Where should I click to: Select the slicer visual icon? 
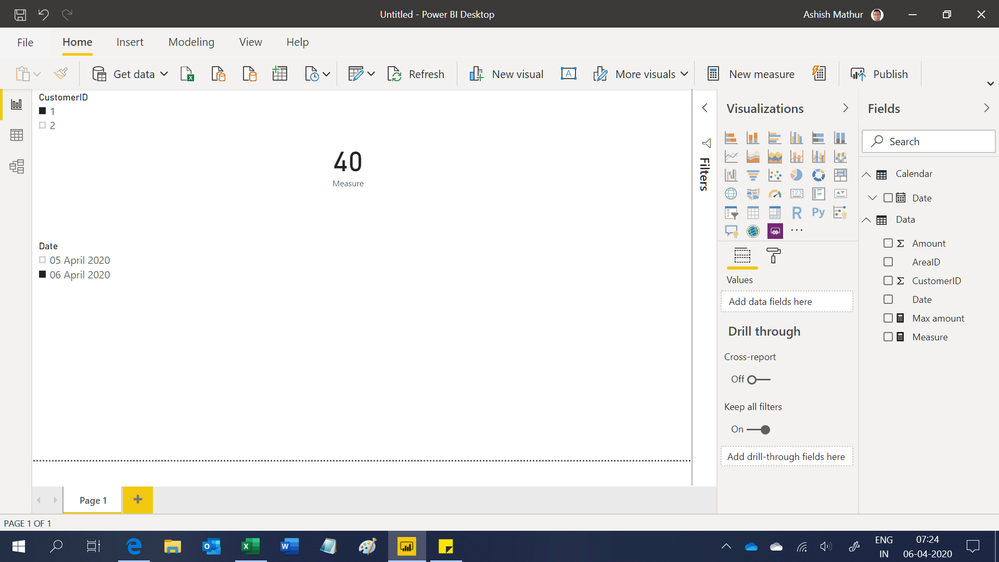[x=731, y=212]
